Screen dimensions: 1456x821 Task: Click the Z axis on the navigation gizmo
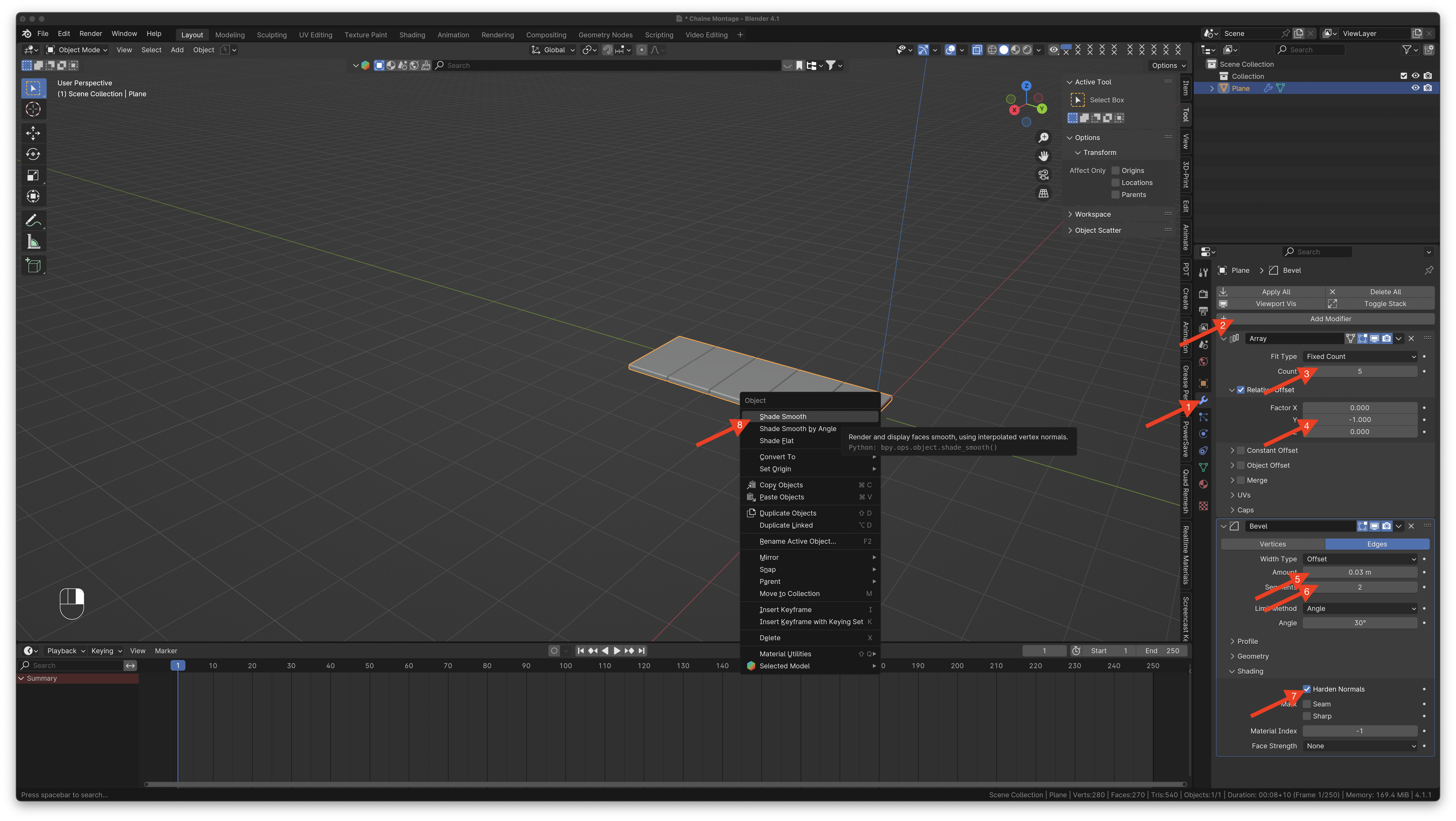1026,86
